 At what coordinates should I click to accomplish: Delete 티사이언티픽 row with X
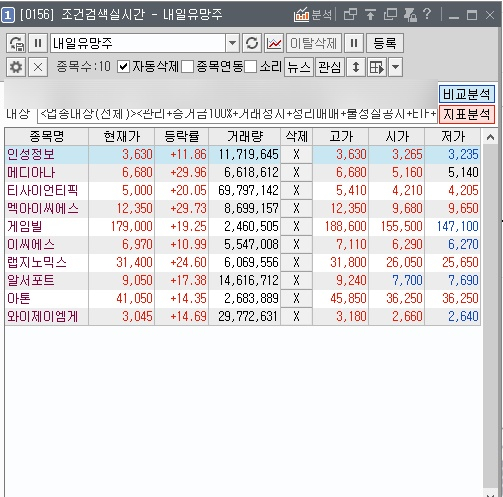point(296,190)
